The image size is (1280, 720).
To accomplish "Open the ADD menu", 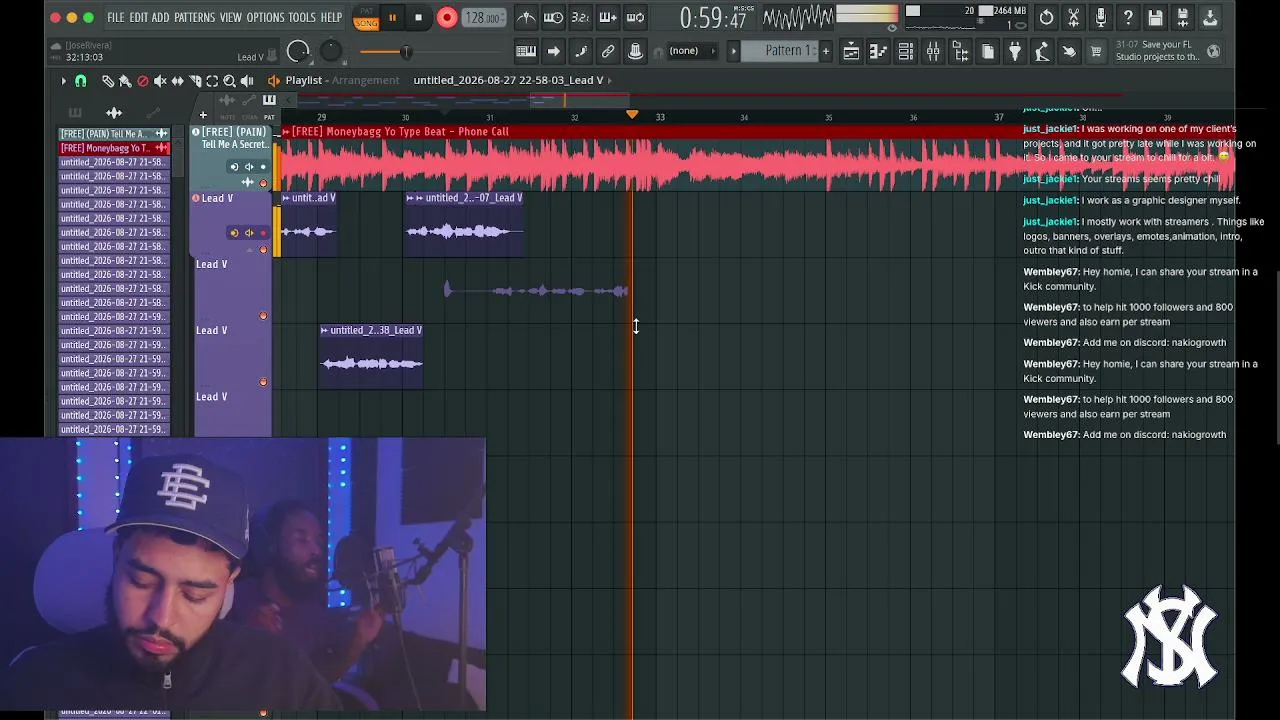I will [x=160, y=18].
